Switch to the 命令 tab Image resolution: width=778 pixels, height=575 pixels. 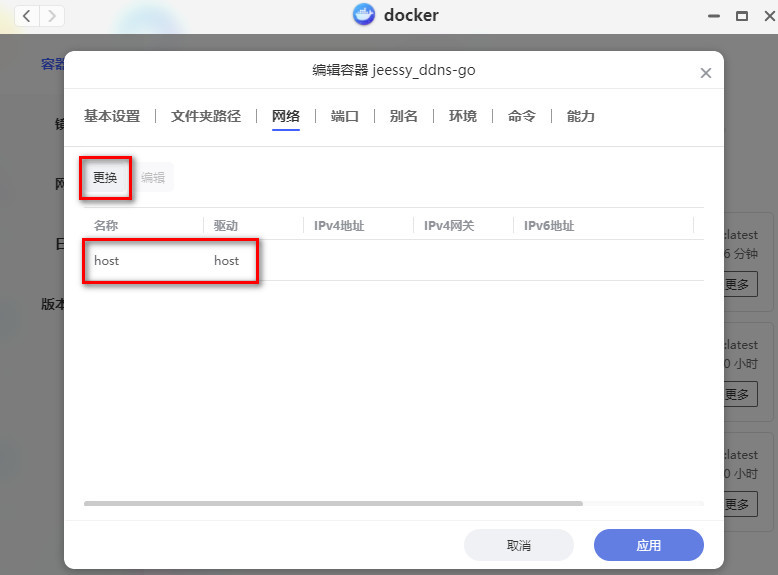pyautogui.click(x=522, y=116)
